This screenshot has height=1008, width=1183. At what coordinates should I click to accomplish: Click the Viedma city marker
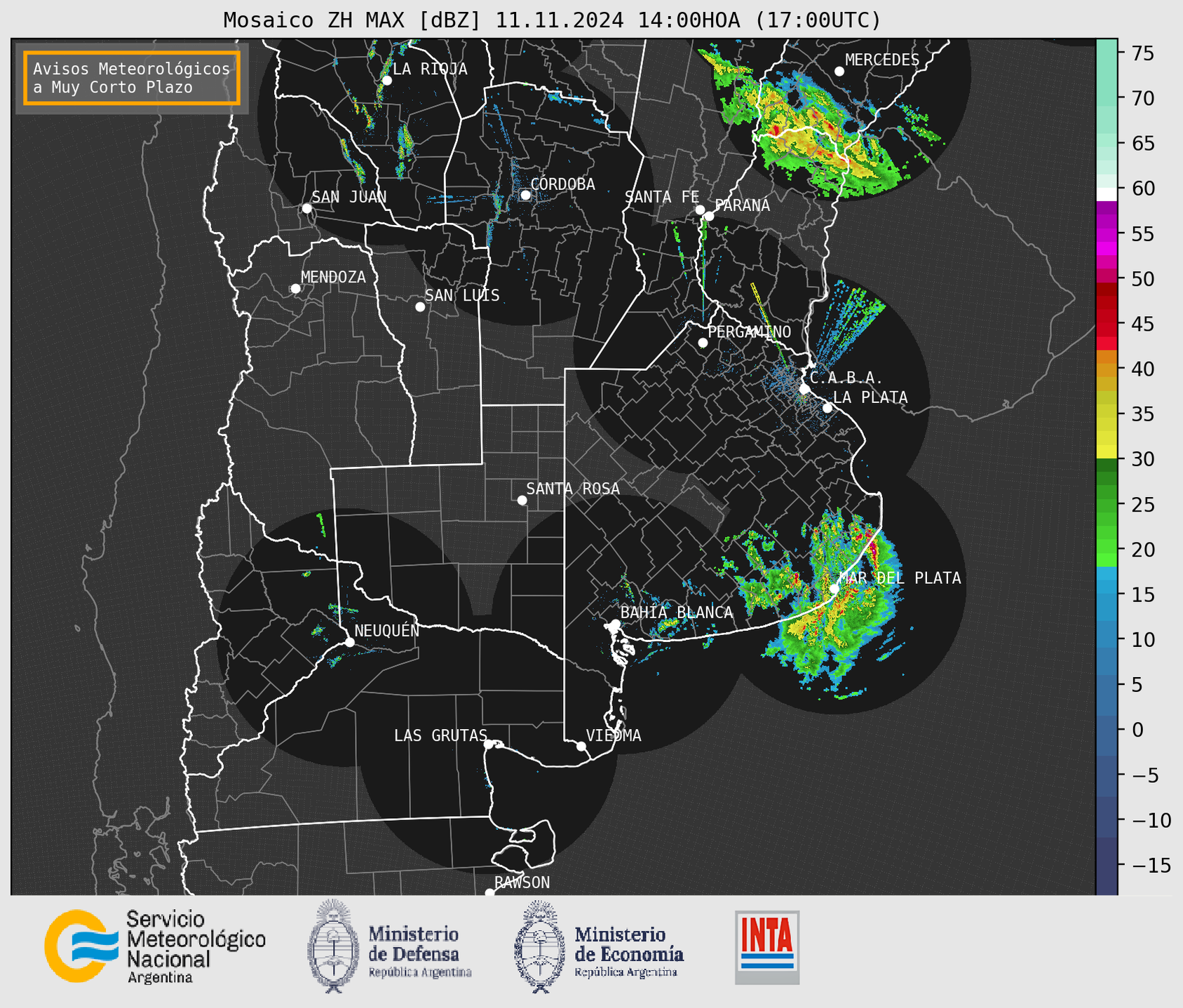coord(581,746)
